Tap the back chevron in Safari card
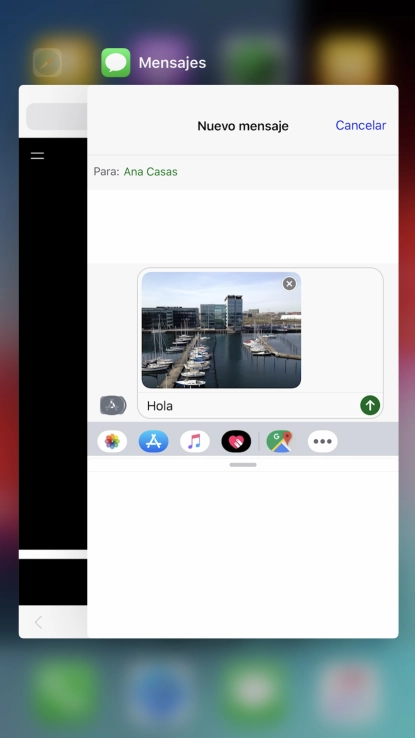The height and width of the screenshot is (738, 415). pyautogui.click(x=38, y=622)
